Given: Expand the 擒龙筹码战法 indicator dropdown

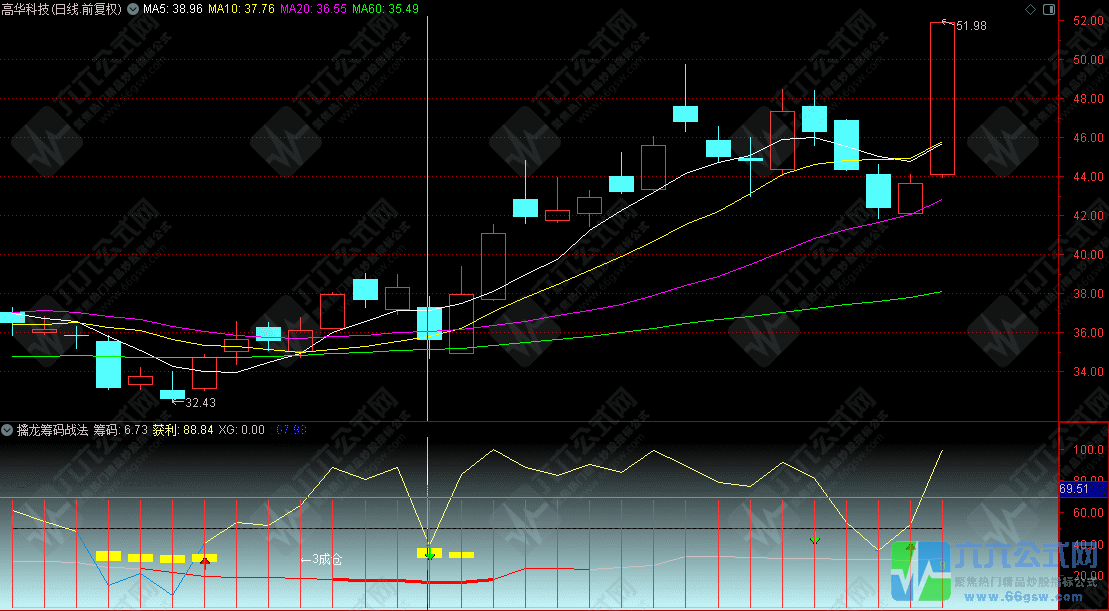Looking at the screenshot, I should 8,430.
